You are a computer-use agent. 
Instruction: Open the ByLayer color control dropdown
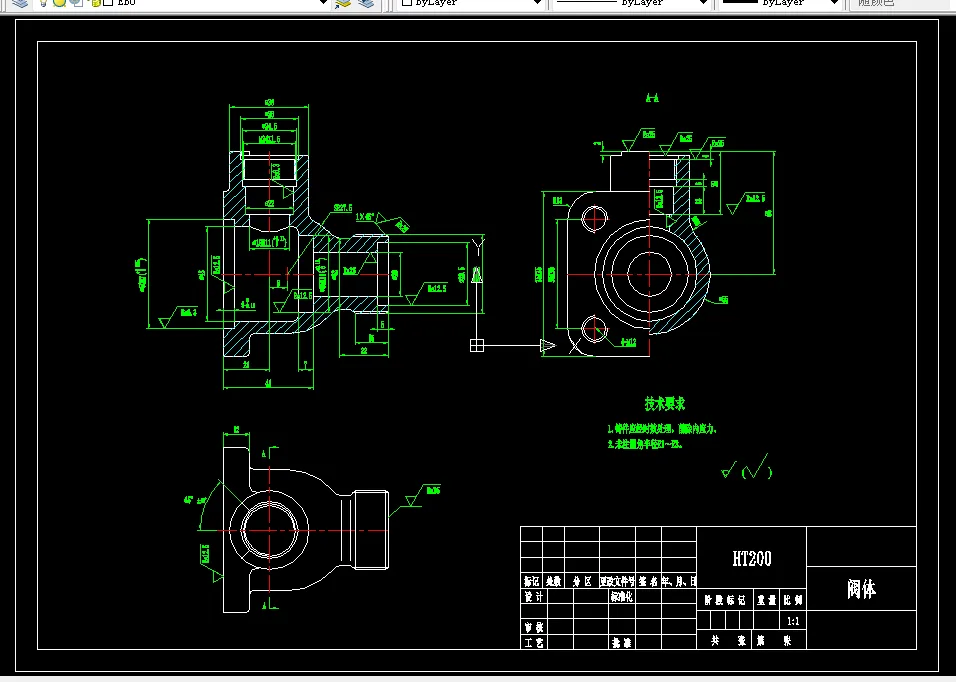click(x=471, y=3)
